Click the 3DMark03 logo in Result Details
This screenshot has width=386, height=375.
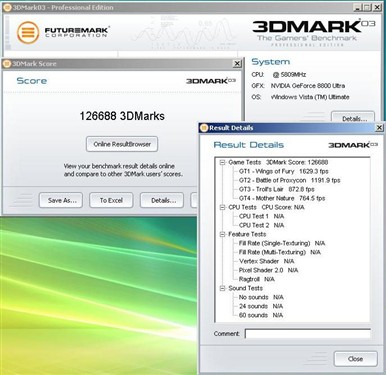click(x=353, y=145)
